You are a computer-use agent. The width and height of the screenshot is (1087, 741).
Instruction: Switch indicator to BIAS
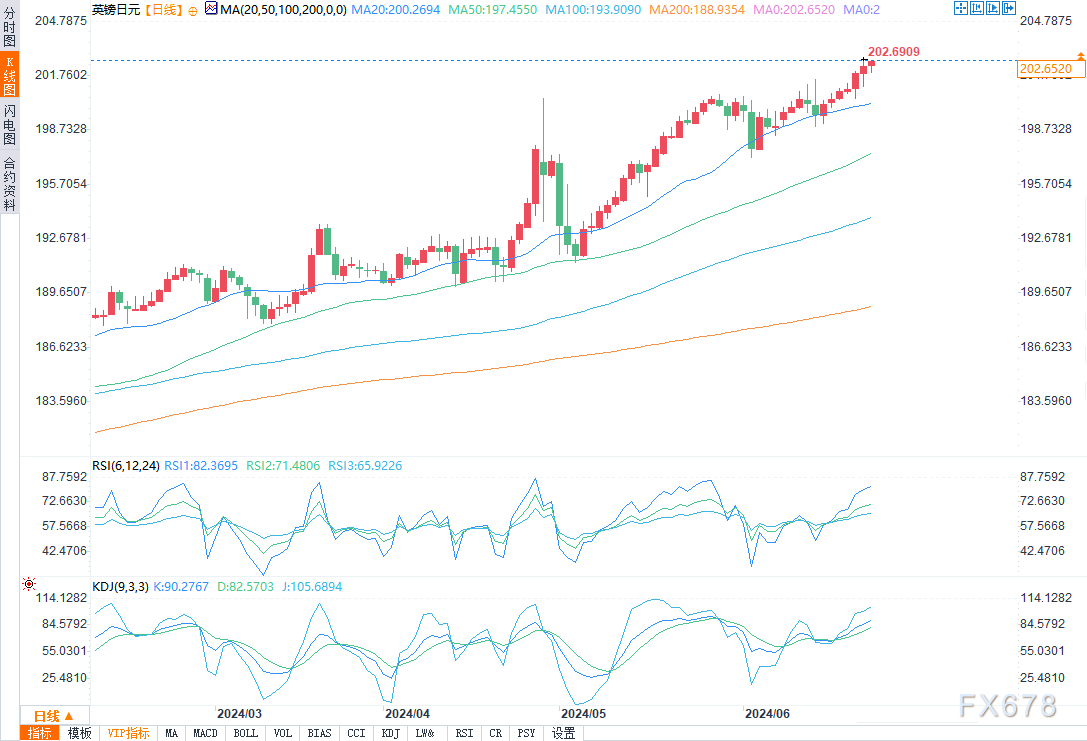(320, 733)
